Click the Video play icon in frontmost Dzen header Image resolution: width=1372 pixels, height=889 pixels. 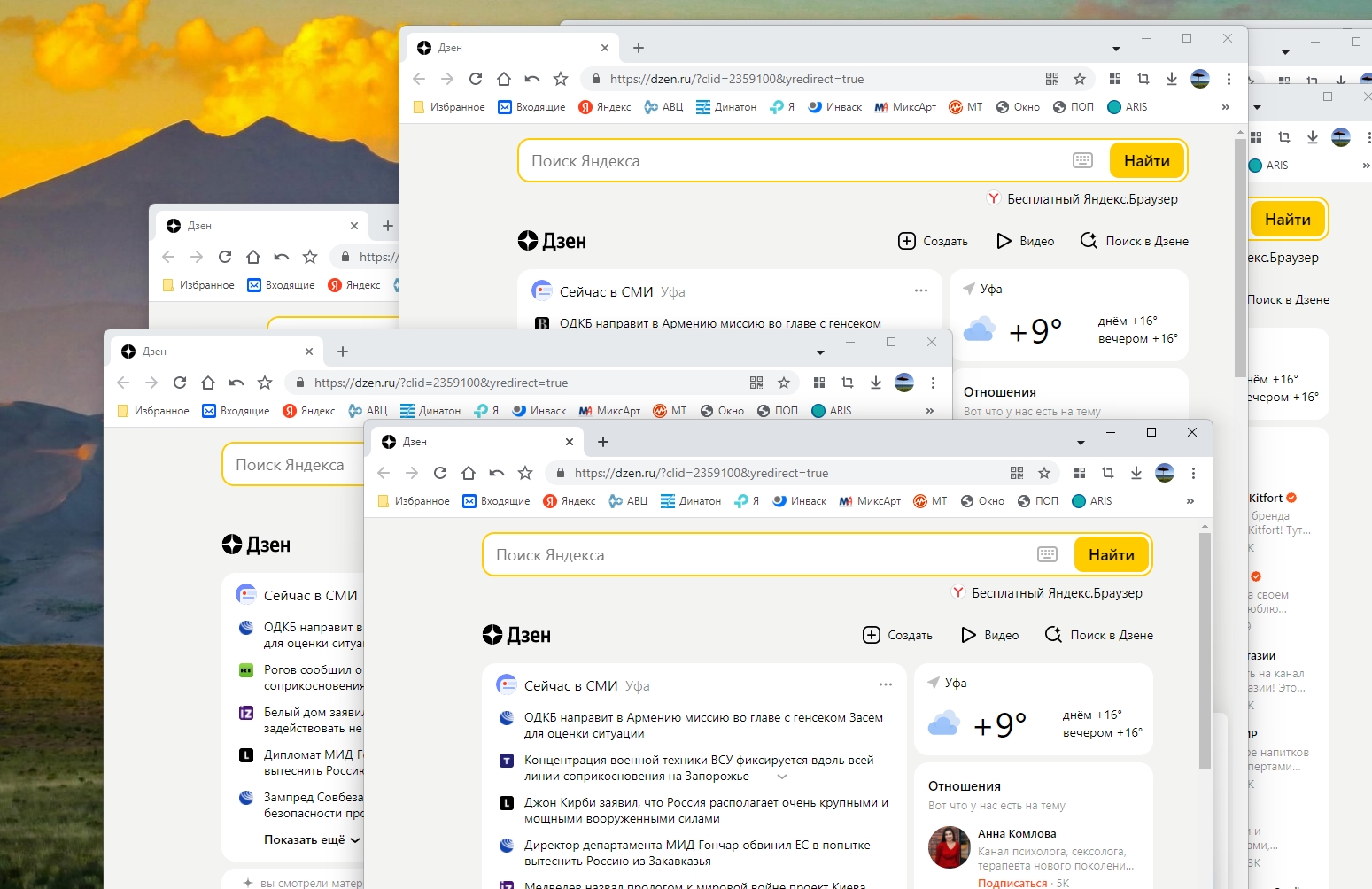pos(968,635)
